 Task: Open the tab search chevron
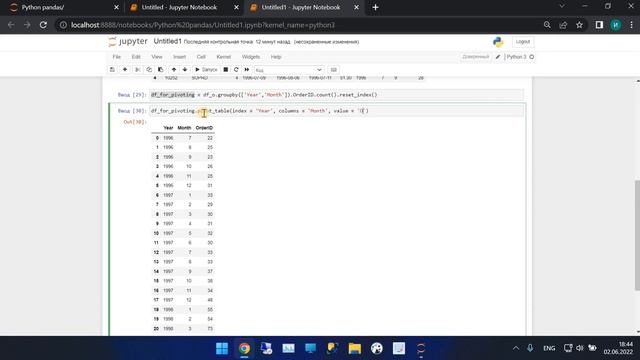(562, 6)
